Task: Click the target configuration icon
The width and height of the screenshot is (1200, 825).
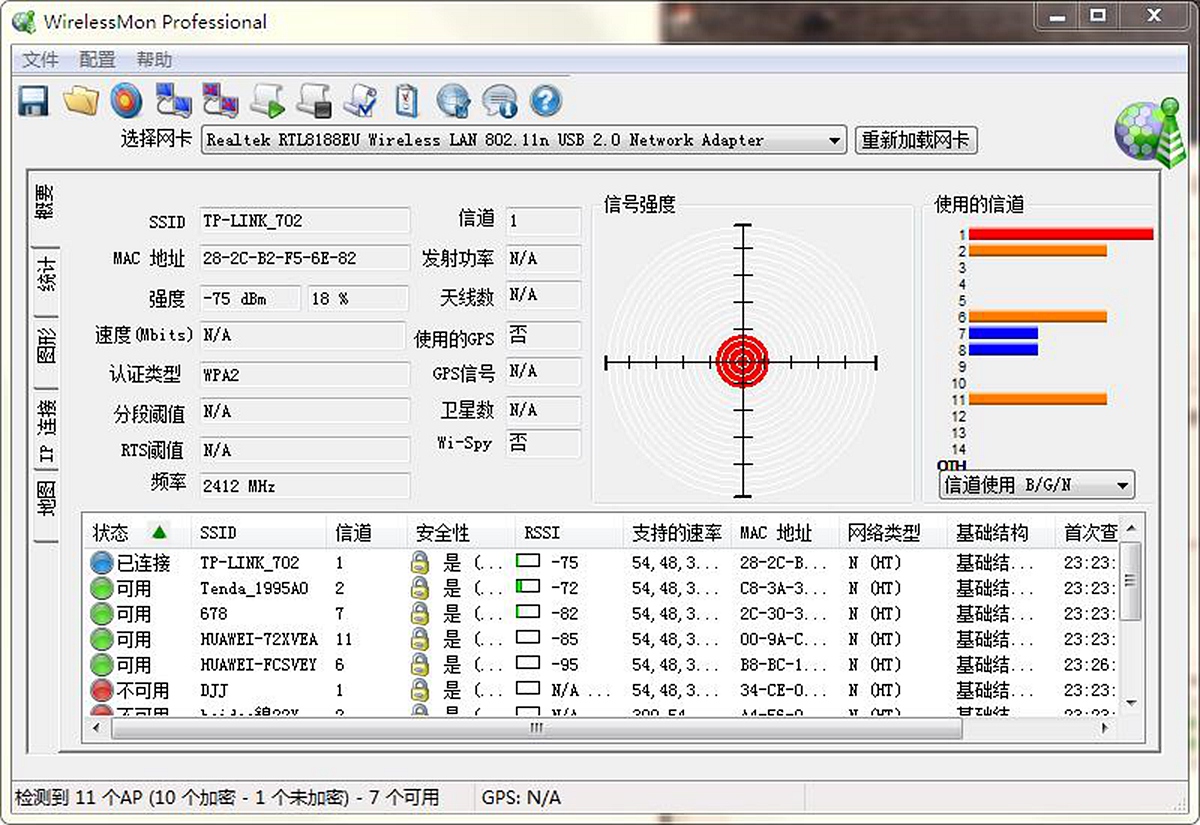Action: click(127, 100)
